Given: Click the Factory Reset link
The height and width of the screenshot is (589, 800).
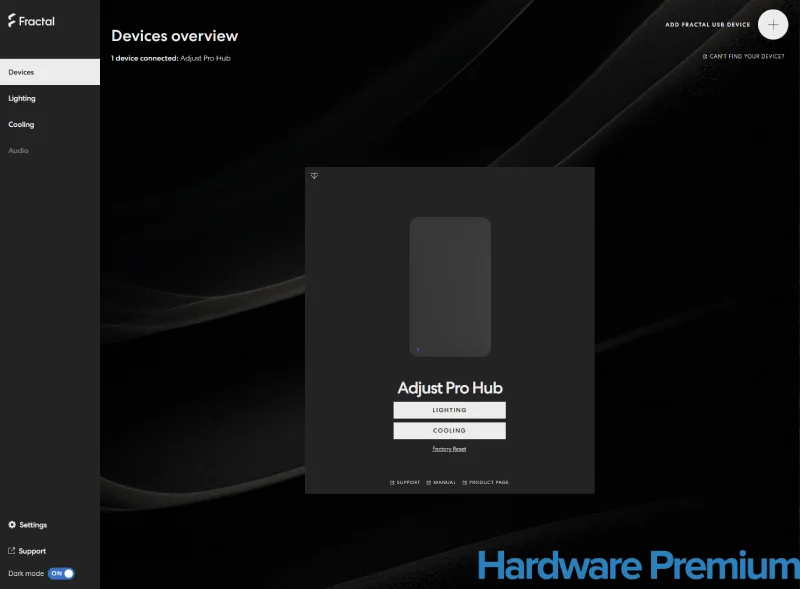Looking at the screenshot, I should tap(449, 449).
